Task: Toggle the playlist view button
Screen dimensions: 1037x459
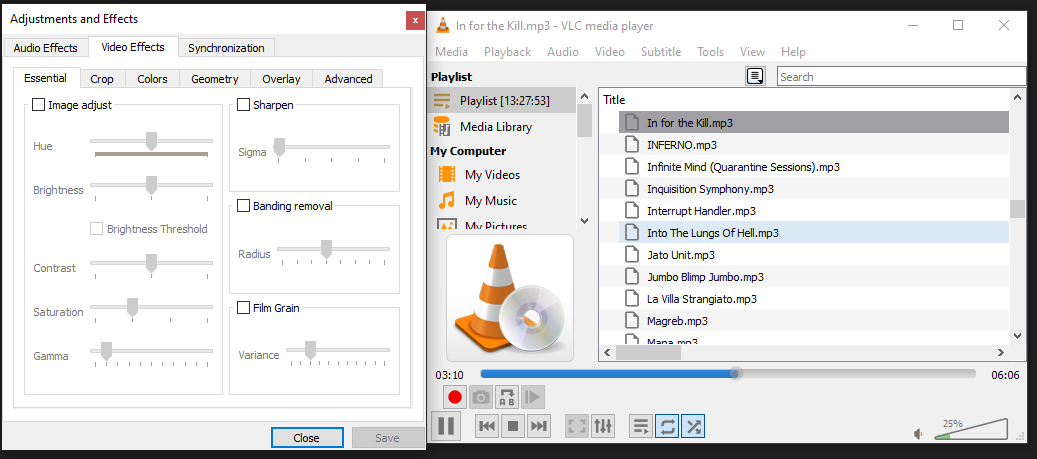Action: click(640, 427)
